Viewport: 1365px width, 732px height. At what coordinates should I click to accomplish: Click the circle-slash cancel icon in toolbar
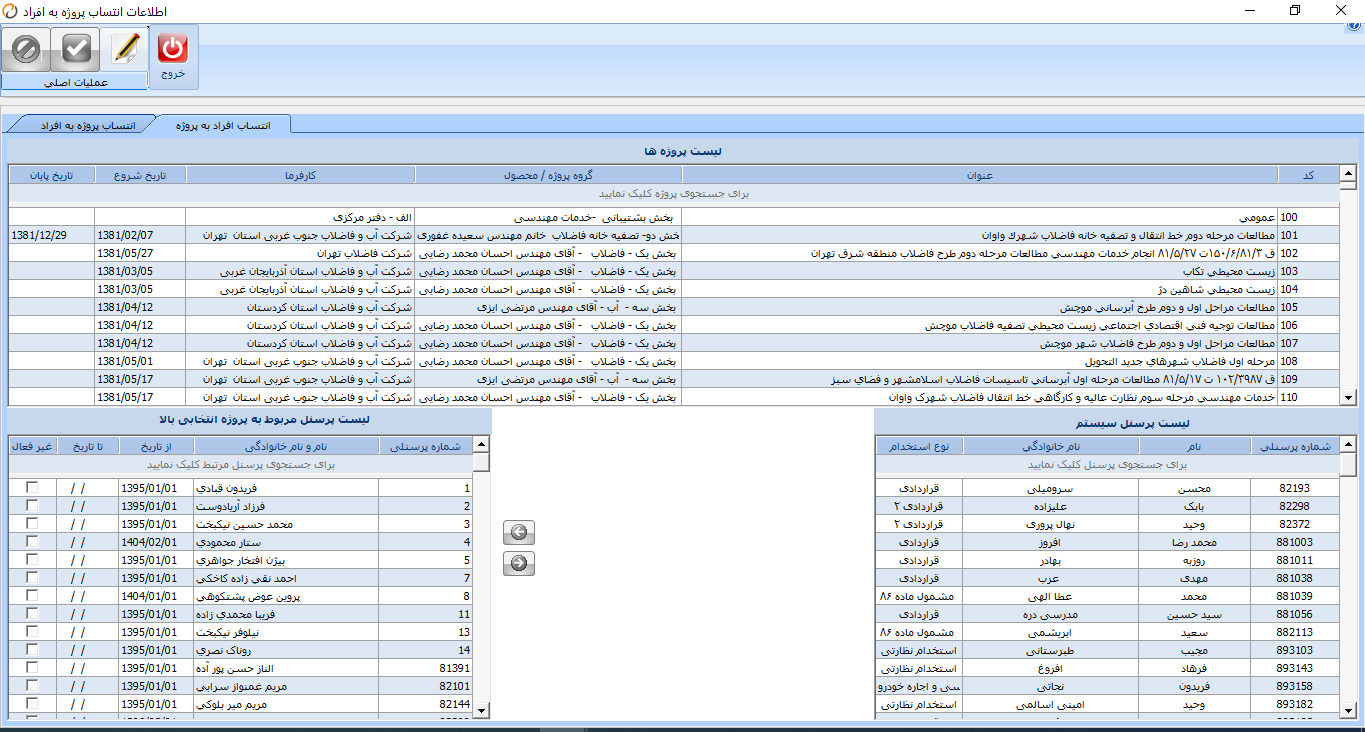(x=27, y=48)
